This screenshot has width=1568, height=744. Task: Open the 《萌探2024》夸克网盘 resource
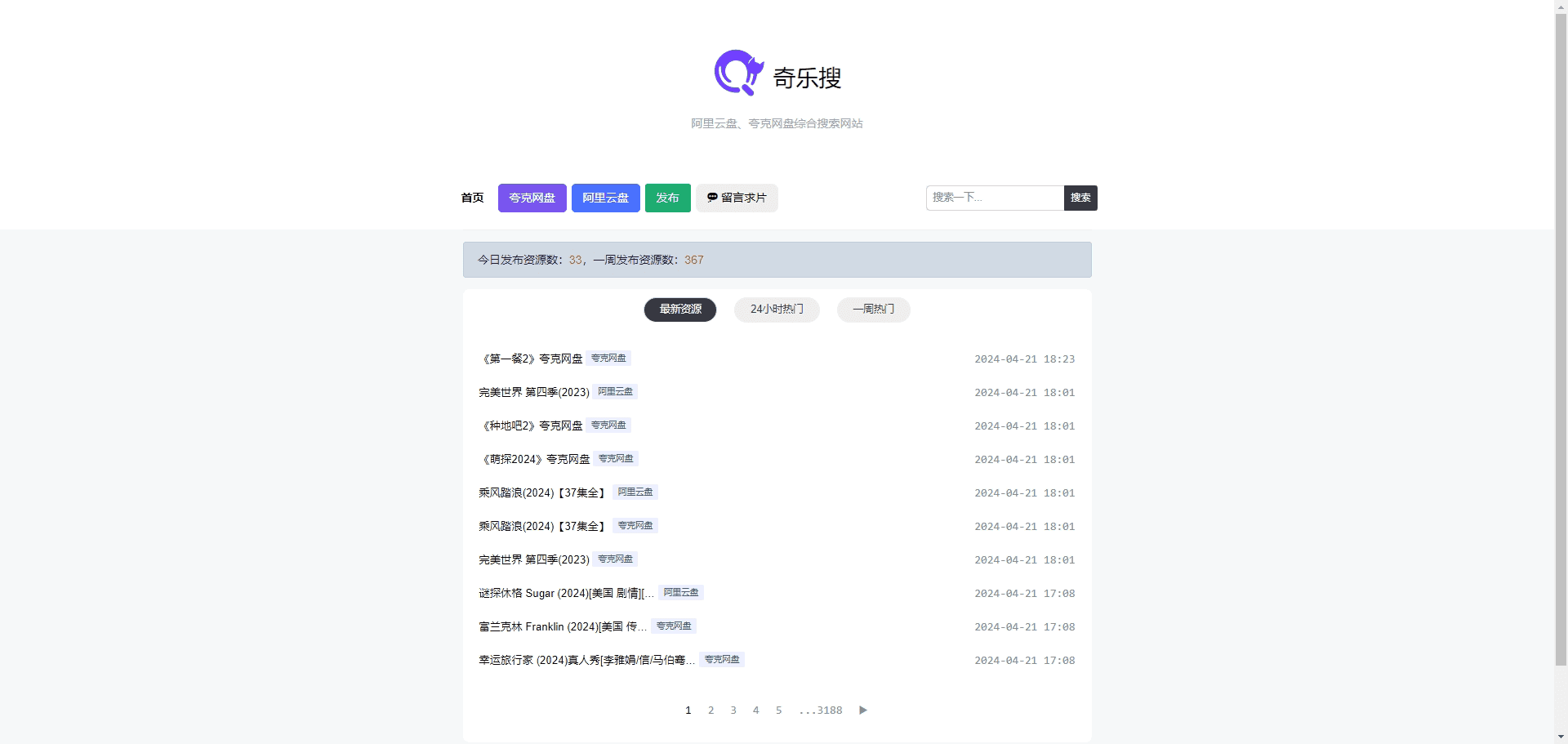(534, 459)
